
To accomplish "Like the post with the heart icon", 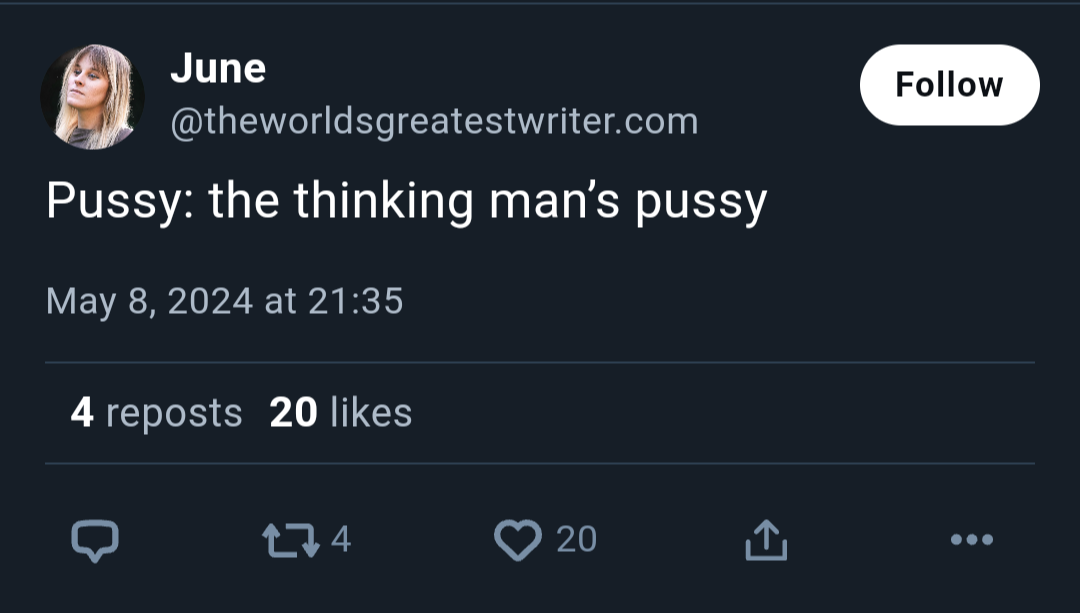I will tap(518, 540).
